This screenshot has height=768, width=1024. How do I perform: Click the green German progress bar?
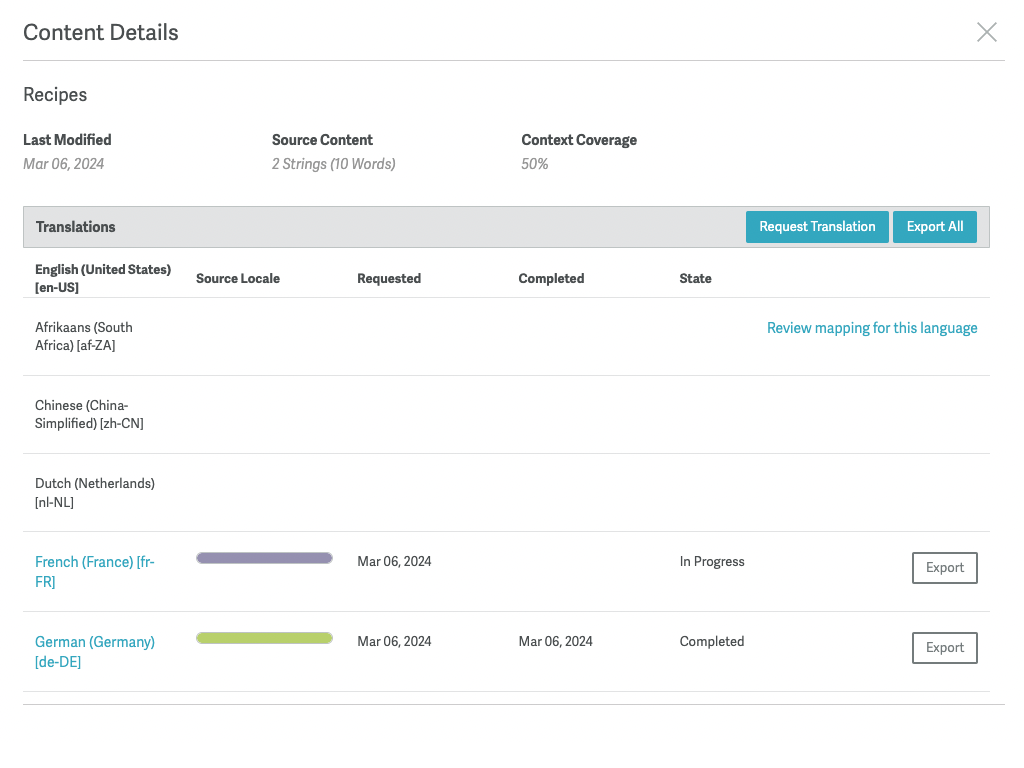264,638
